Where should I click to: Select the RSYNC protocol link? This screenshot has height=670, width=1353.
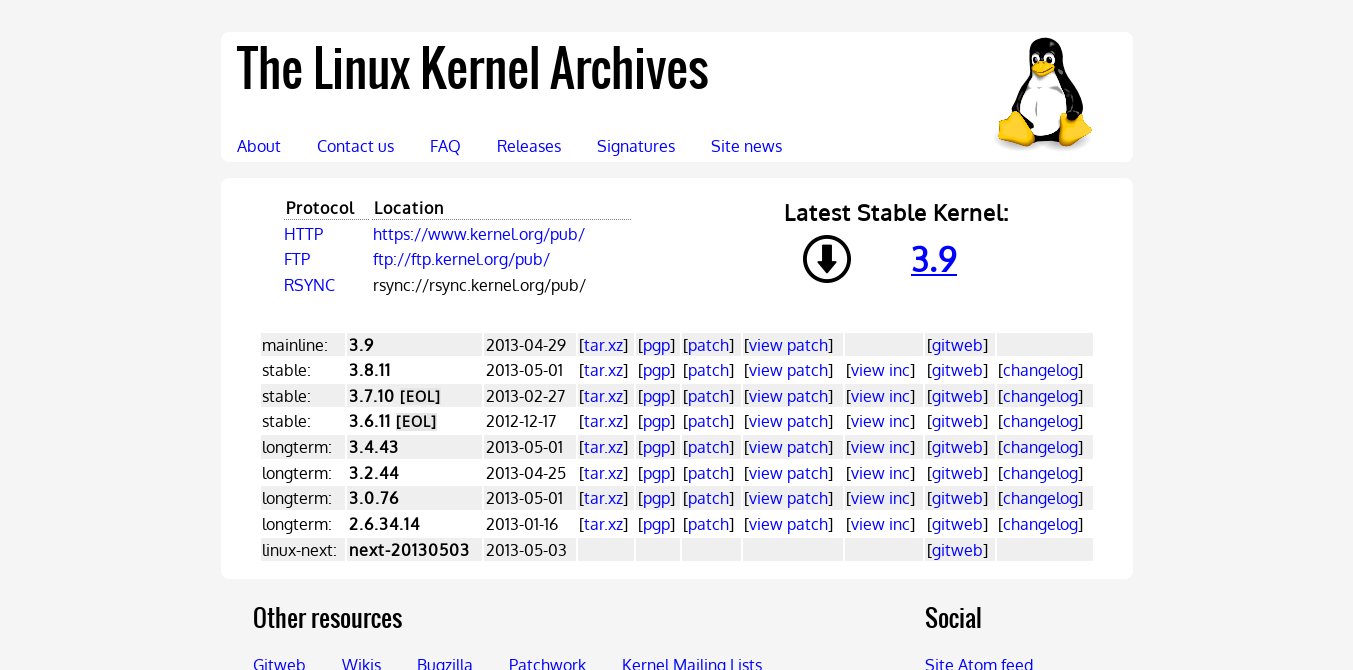pos(309,285)
